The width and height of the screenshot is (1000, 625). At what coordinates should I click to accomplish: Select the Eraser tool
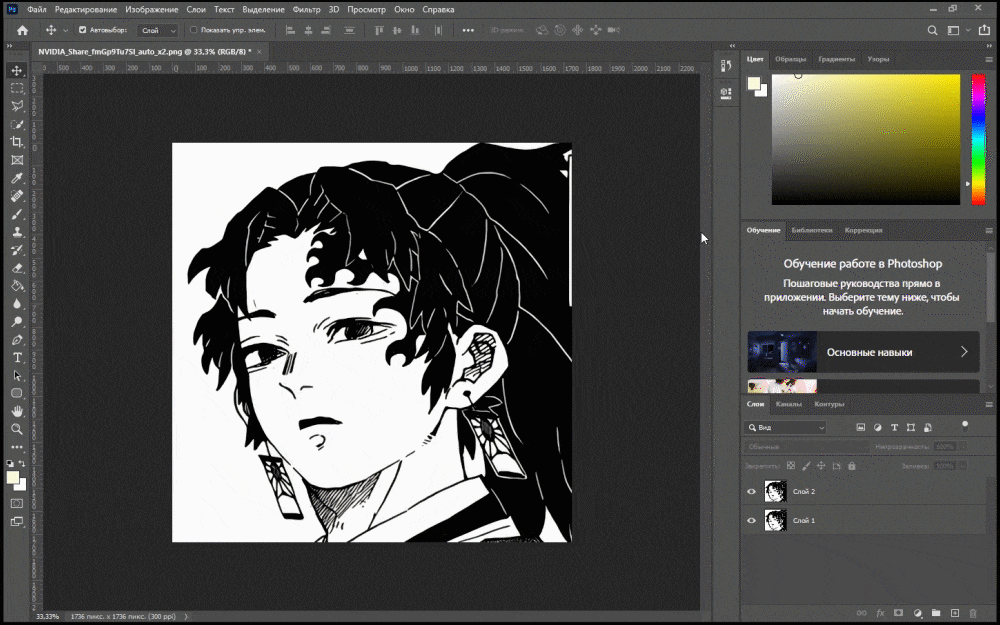click(17, 268)
